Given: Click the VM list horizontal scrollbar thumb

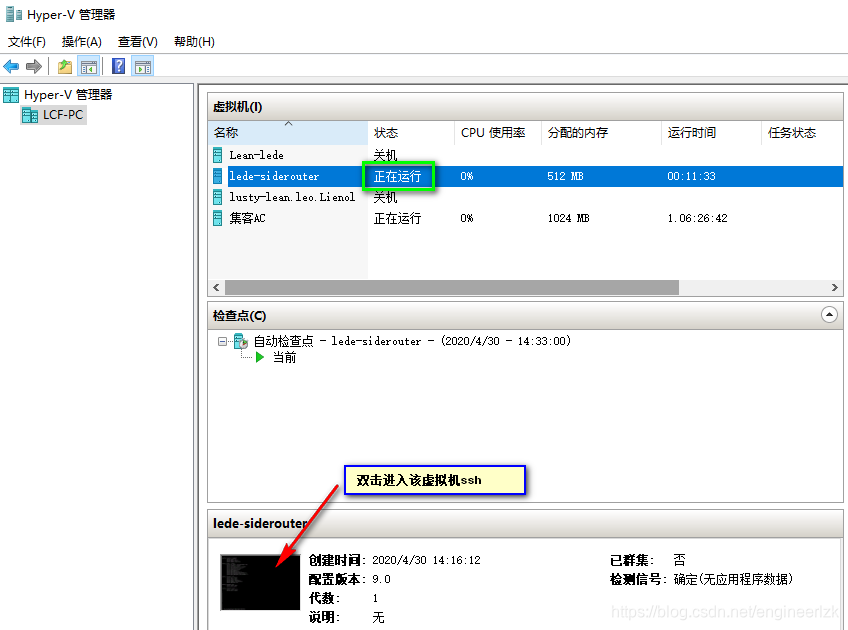Looking at the screenshot, I should click(x=452, y=287).
